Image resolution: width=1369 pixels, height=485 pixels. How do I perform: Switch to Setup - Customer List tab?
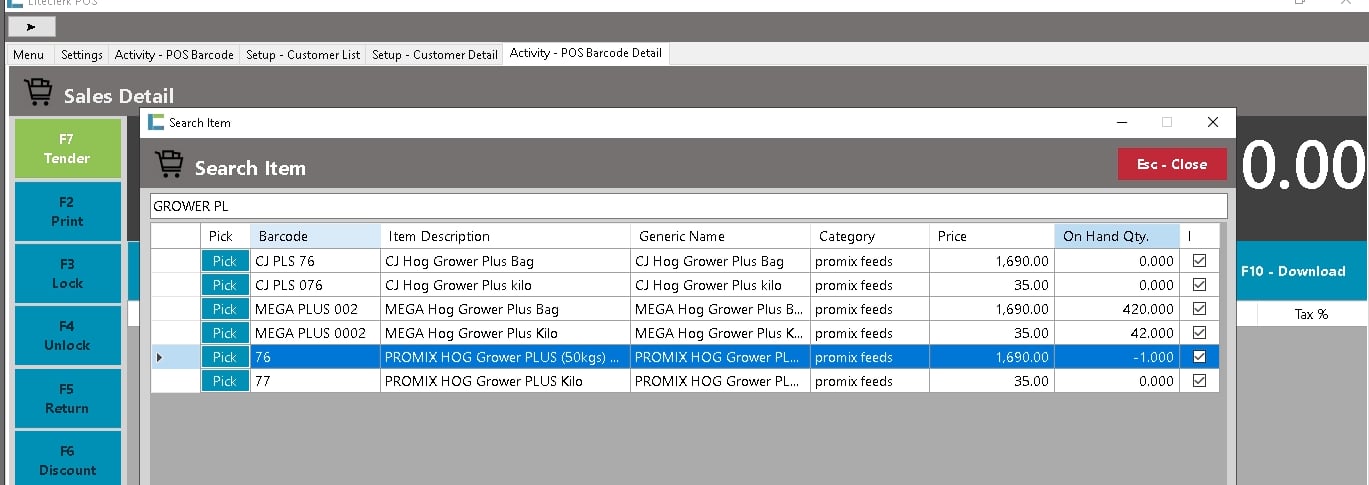pos(303,54)
